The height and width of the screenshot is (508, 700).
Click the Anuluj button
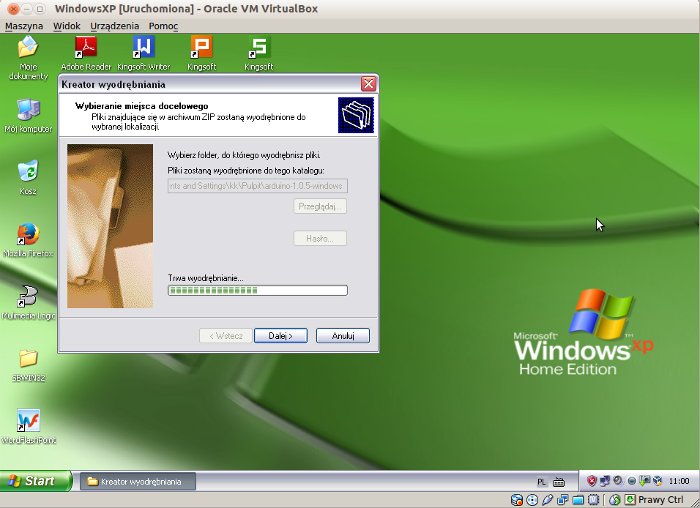tap(343, 336)
